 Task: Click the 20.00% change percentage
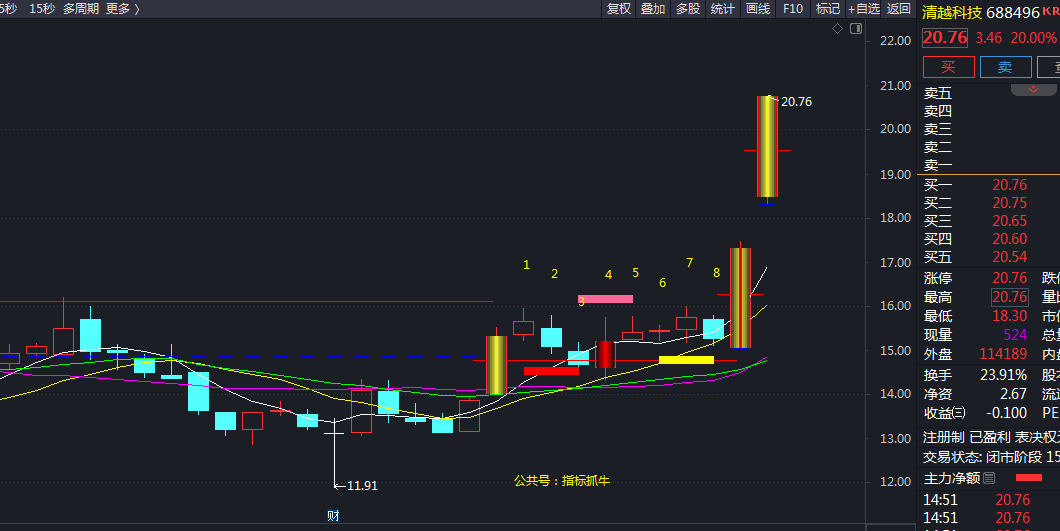[x=1033, y=38]
